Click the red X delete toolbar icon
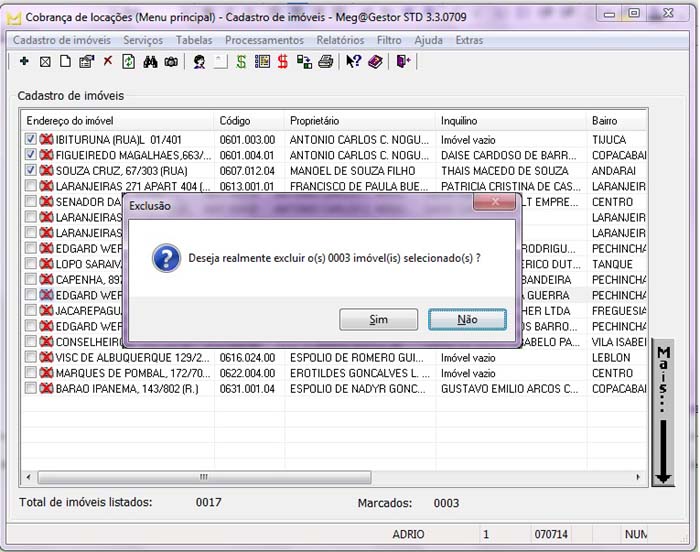Image resolution: width=700 pixels, height=552 pixels. tap(108, 62)
